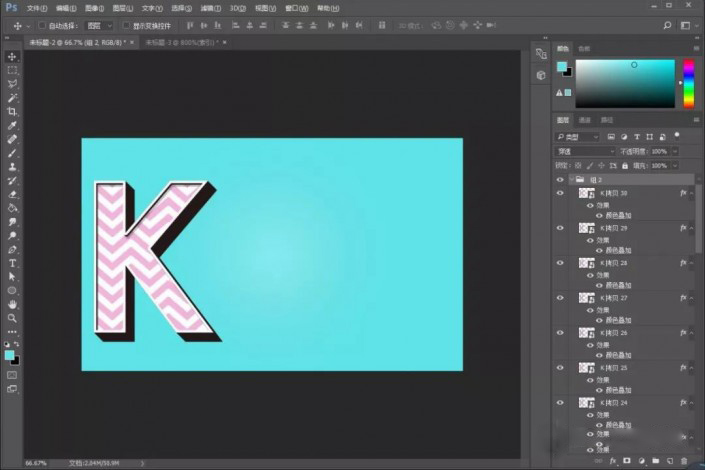The width and height of the screenshot is (705, 470).
Task: Choose the Eyedropper tool
Action: 12,125
